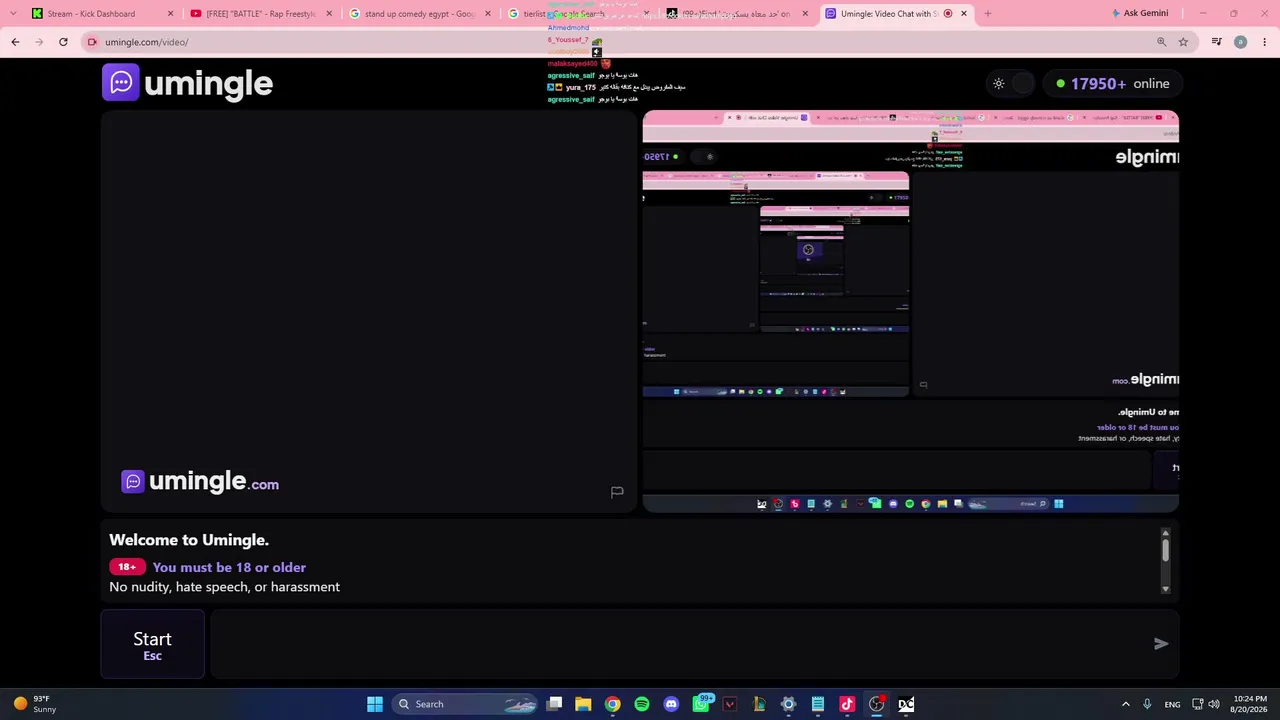Show hidden system tray icons
Image resolution: width=1280 pixels, height=720 pixels.
pyautogui.click(x=1125, y=704)
